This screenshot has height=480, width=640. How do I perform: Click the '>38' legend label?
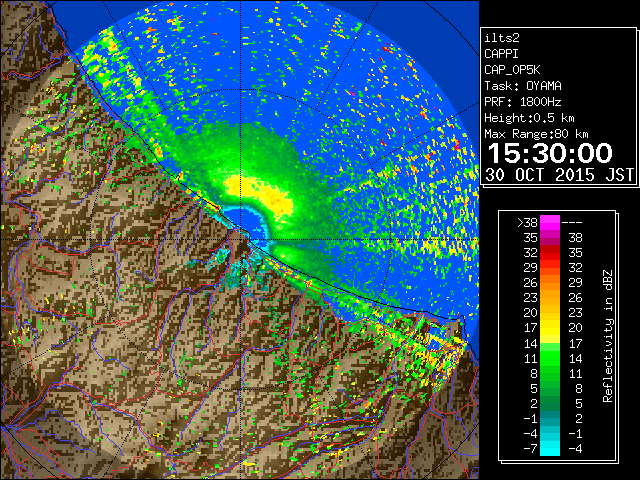coord(527,222)
